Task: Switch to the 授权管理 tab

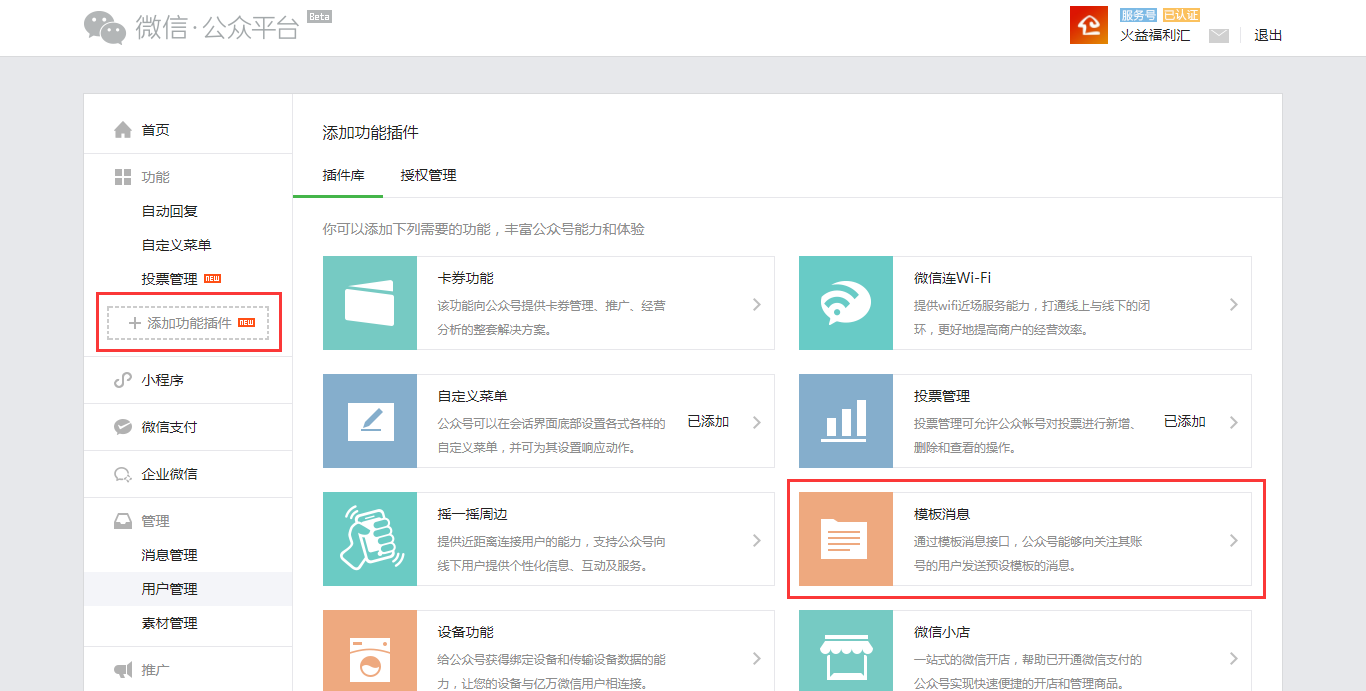Action: 428,175
